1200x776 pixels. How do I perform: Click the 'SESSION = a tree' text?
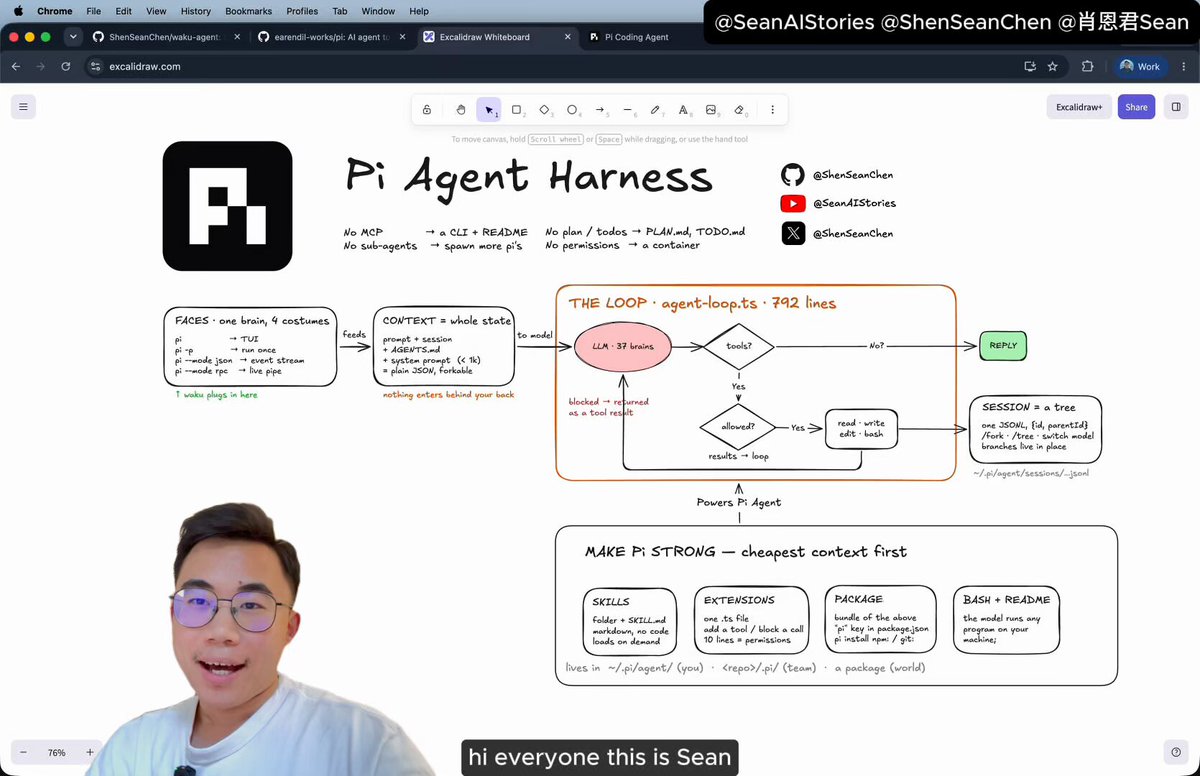pos(1029,408)
